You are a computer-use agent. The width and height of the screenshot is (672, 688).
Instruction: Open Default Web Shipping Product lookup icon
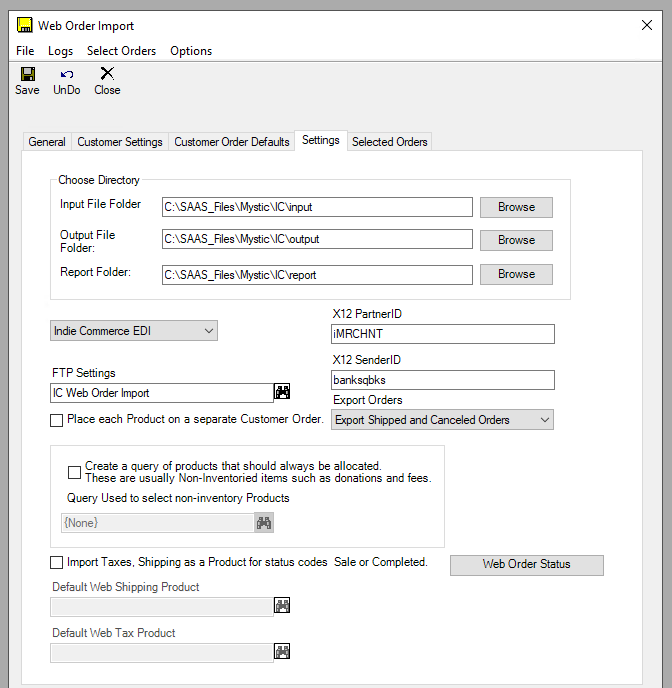(x=282, y=605)
